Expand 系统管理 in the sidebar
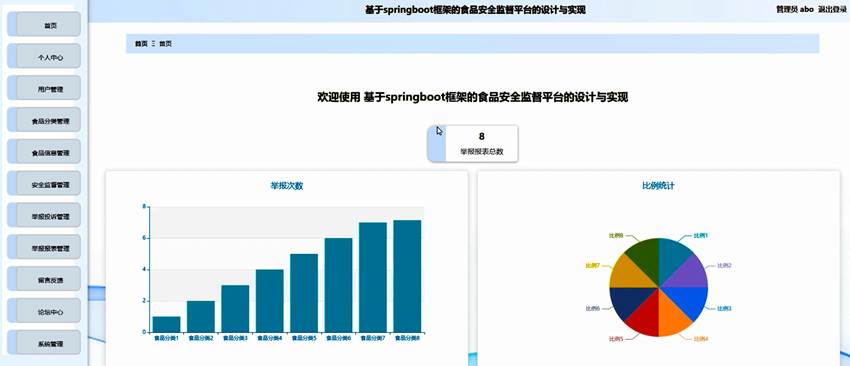This screenshot has height=366, width=850. 44,343
